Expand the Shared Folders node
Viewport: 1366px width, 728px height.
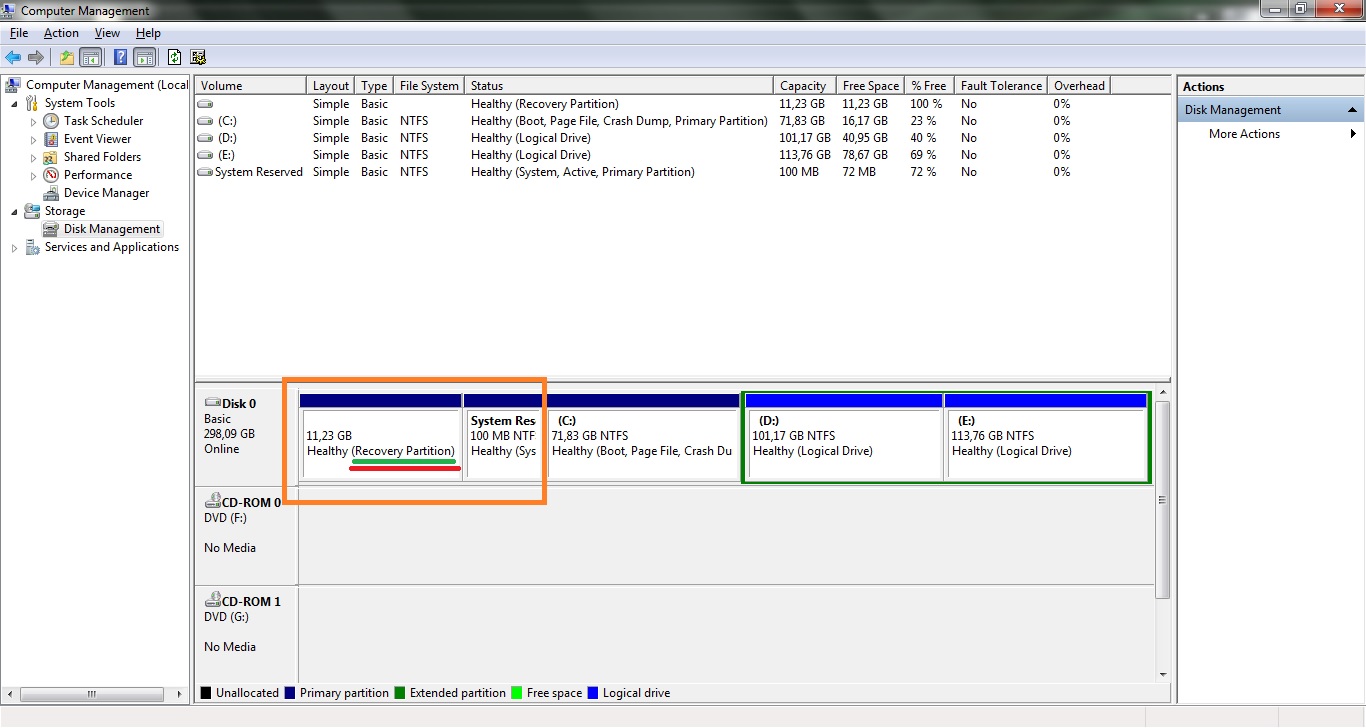point(33,157)
